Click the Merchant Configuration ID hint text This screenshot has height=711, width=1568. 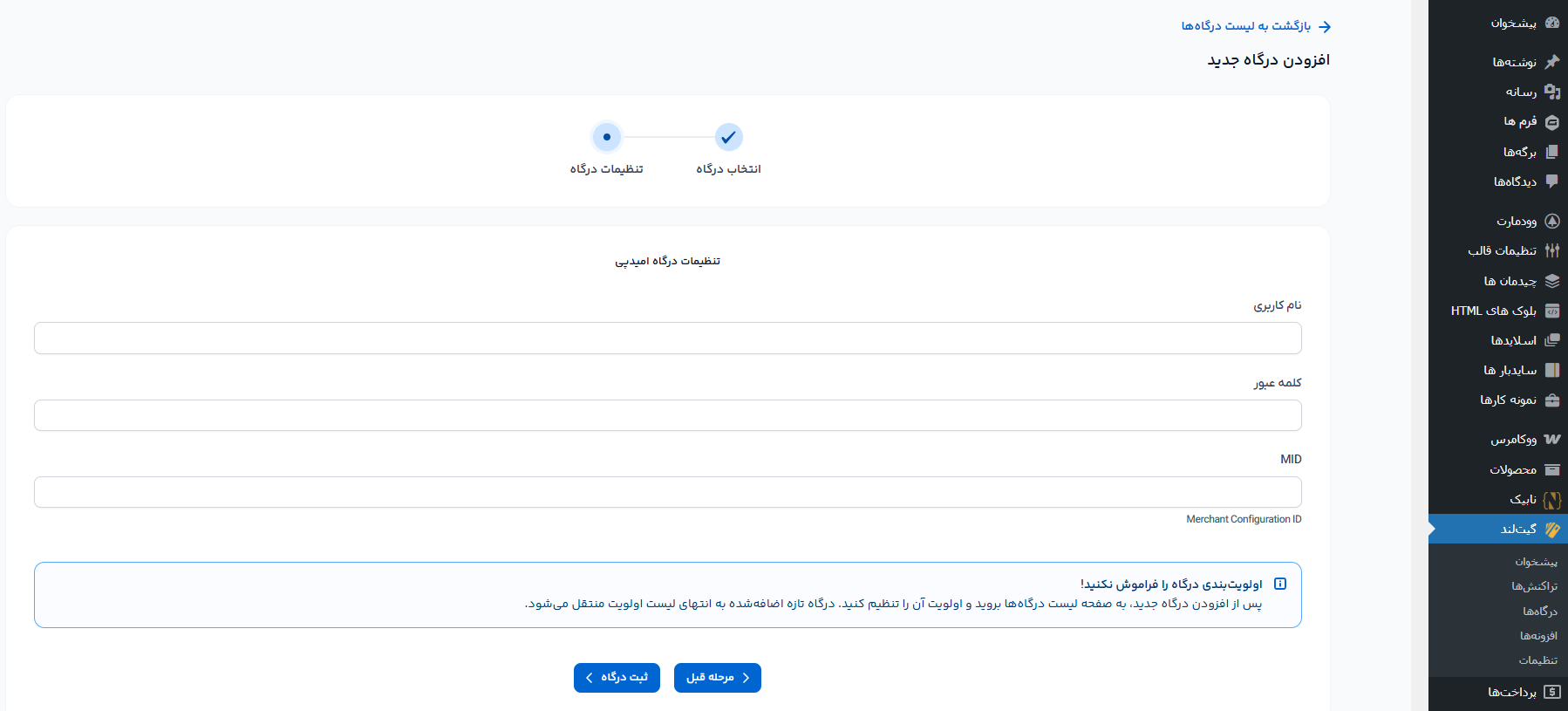tap(1244, 519)
